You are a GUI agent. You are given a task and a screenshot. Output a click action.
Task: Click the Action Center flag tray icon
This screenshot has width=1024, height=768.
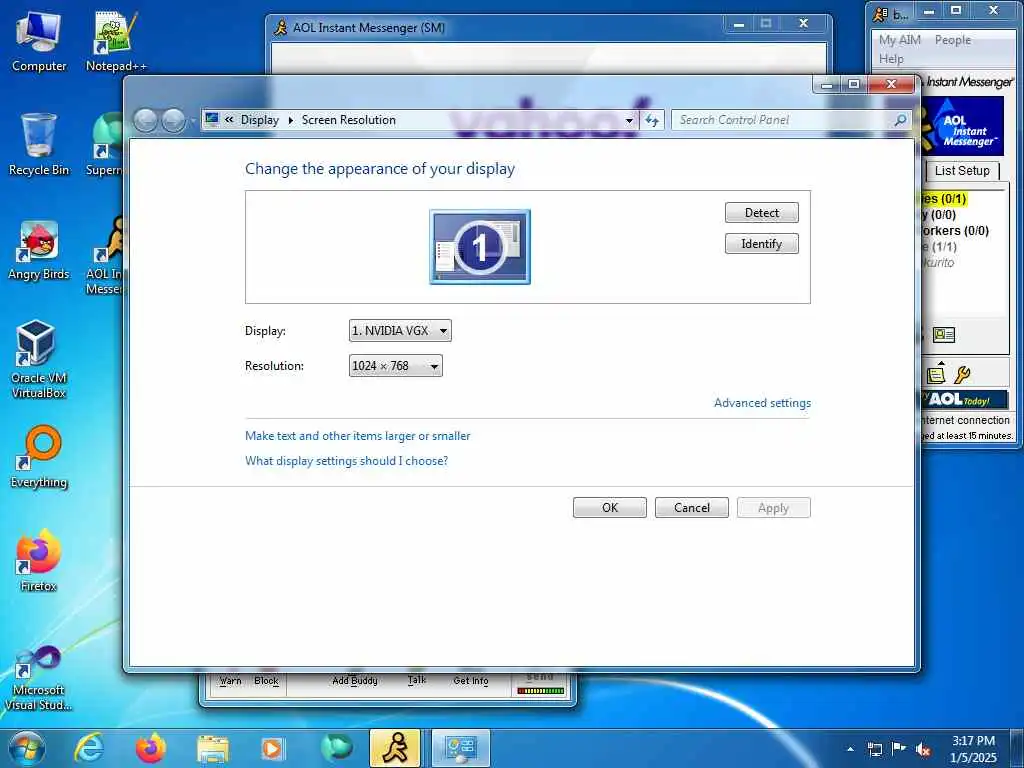(x=899, y=749)
